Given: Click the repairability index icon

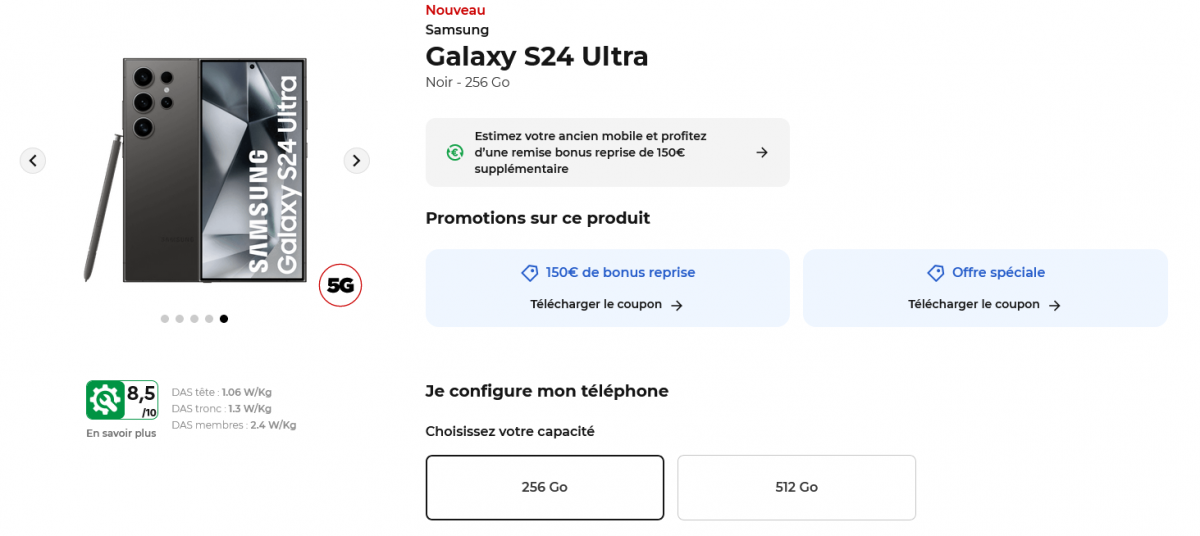Looking at the screenshot, I should click(105, 400).
